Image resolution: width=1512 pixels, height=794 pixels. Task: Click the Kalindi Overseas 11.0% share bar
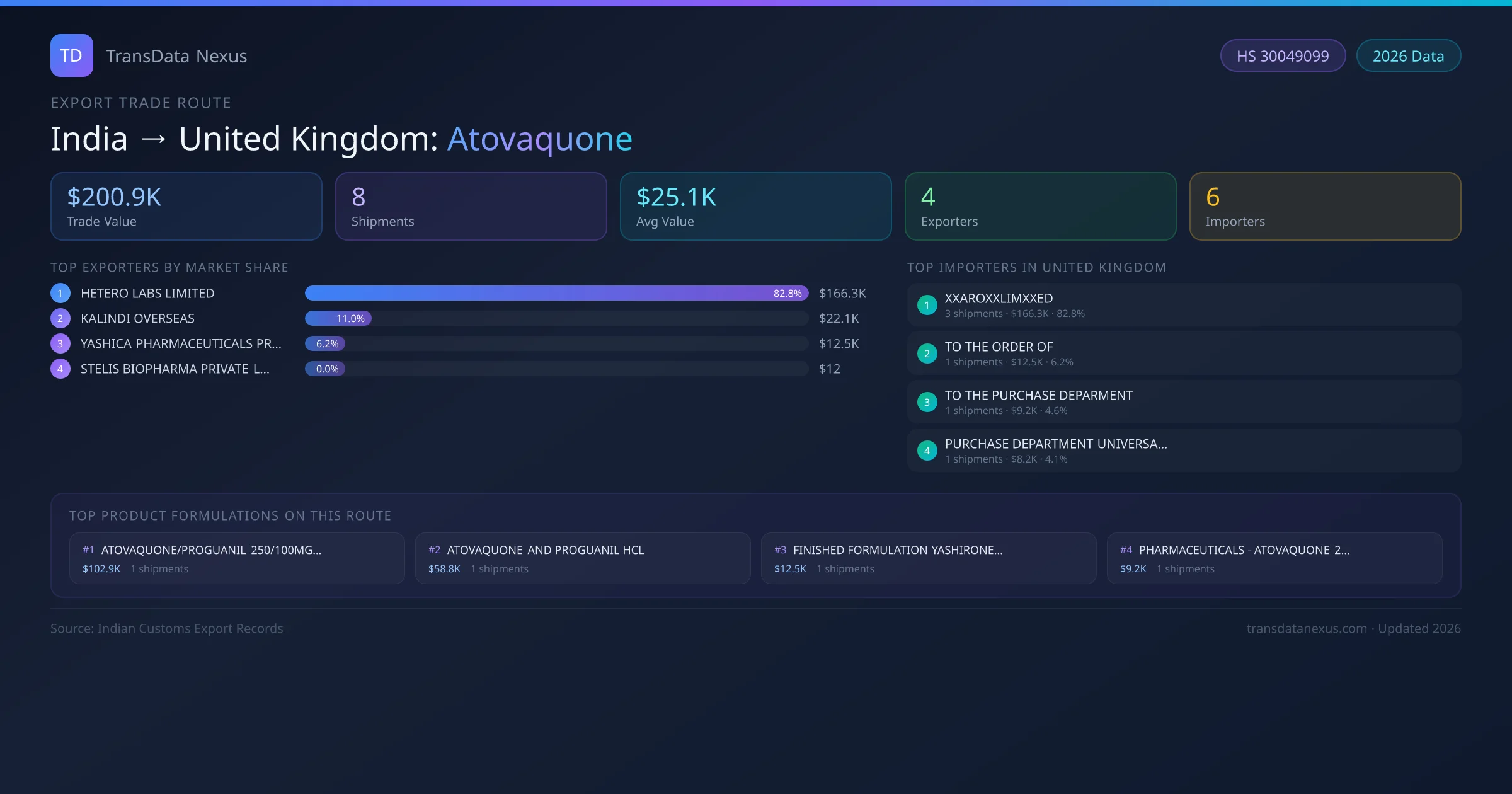[338, 318]
